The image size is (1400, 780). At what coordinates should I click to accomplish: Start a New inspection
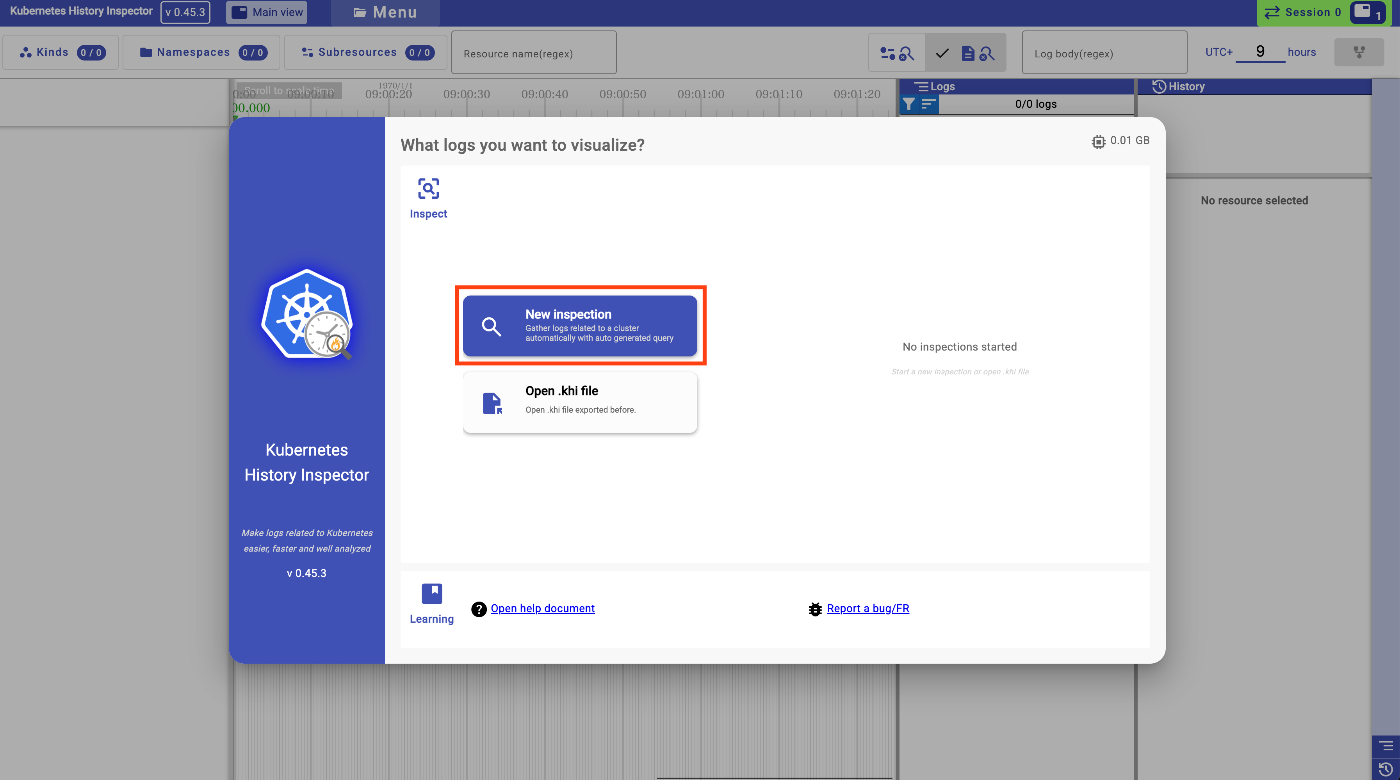click(580, 326)
